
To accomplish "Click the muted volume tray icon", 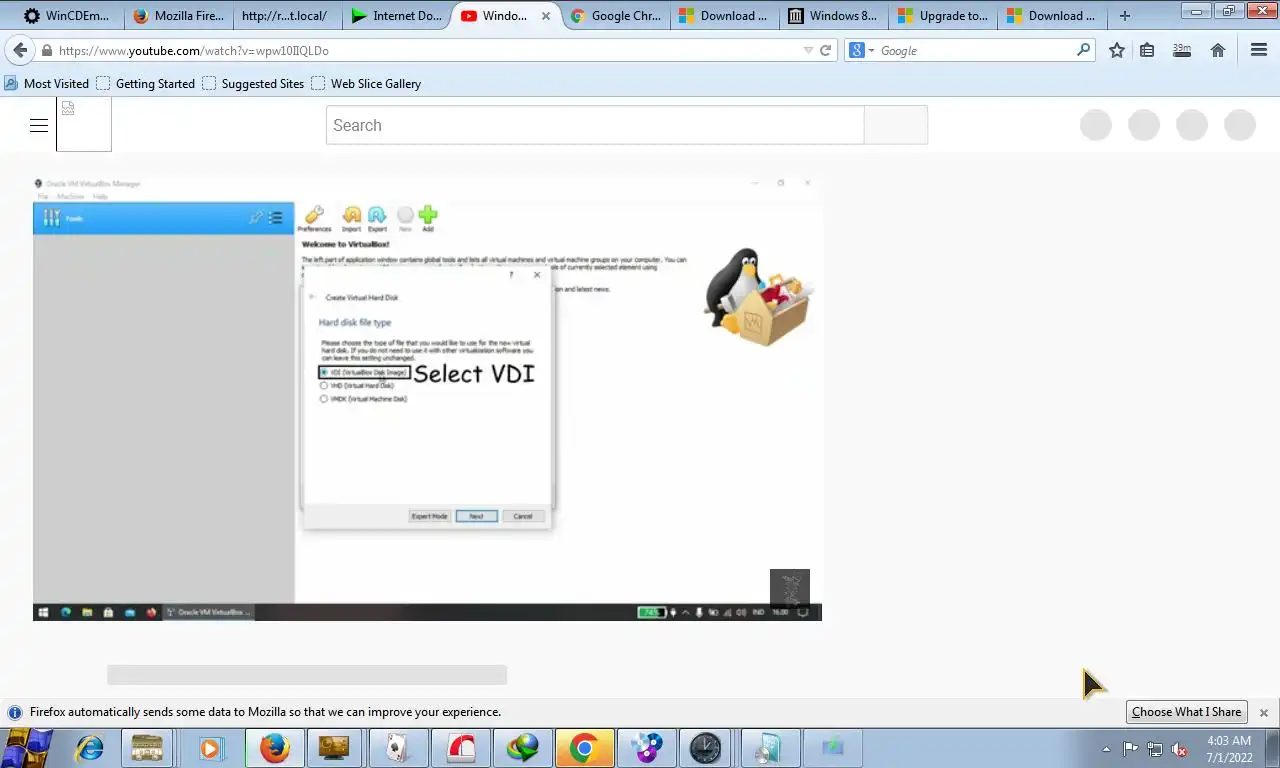I will 1179,748.
